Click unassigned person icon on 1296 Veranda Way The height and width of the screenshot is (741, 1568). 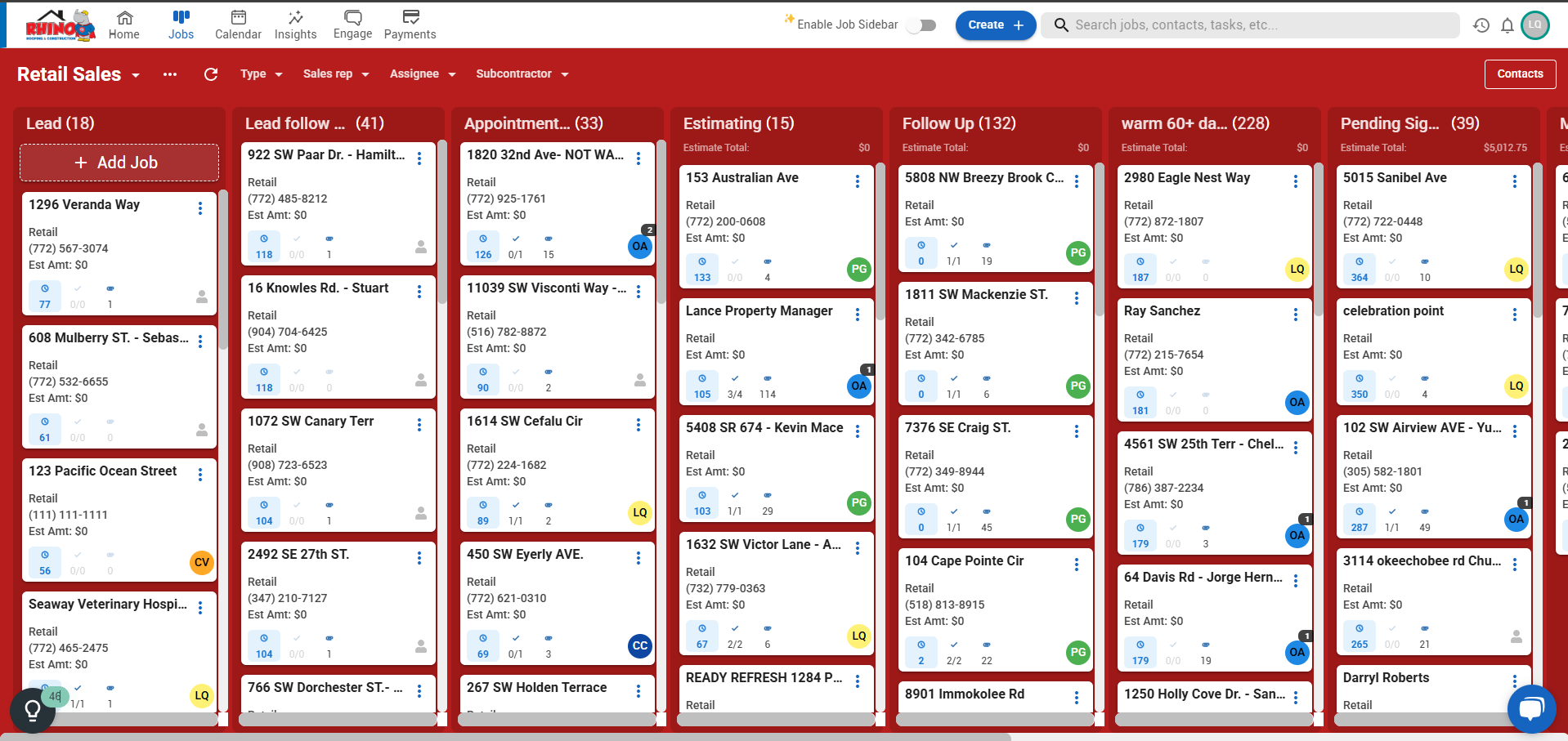[x=202, y=297]
